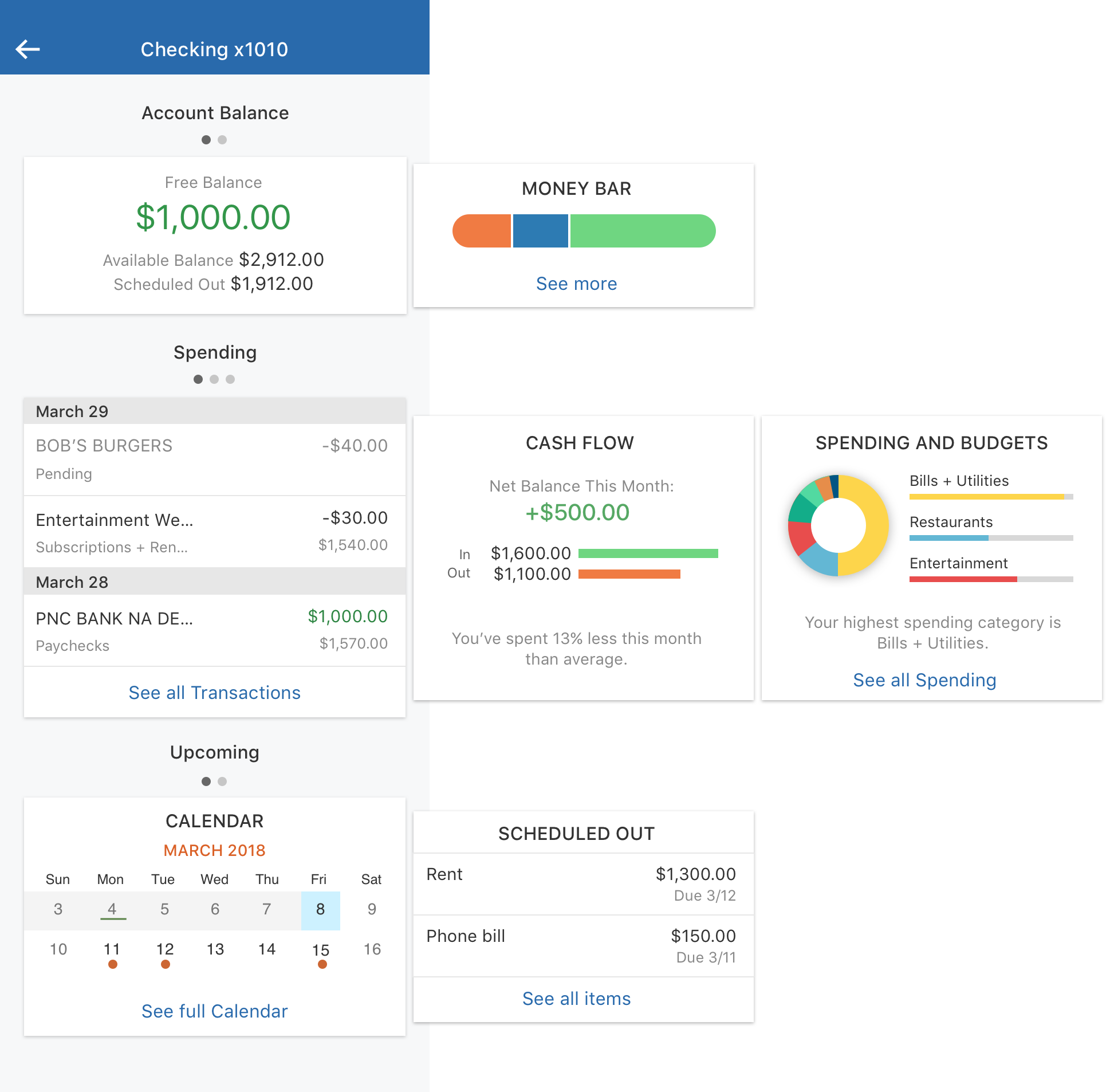The height and width of the screenshot is (1092, 1110).
Task: Select calendar day 8 highlighted Friday
Action: click(x=321, y=910)
